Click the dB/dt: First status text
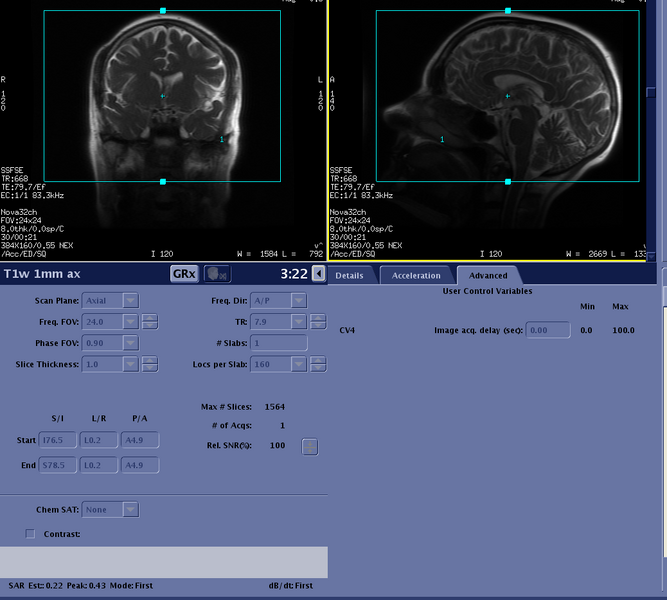The height and width of the screenshot is (600, 667). [291, 586]
